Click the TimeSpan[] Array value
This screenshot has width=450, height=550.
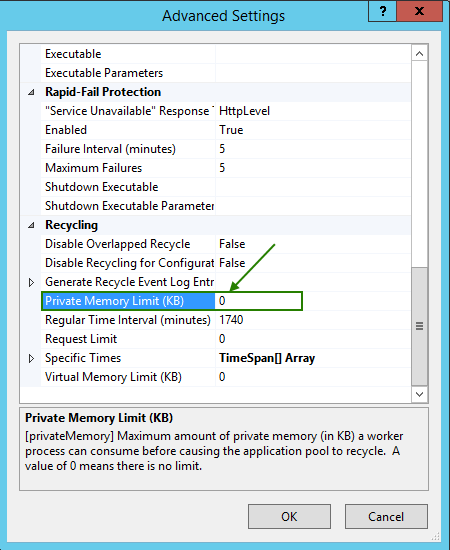tap(267, 358)
